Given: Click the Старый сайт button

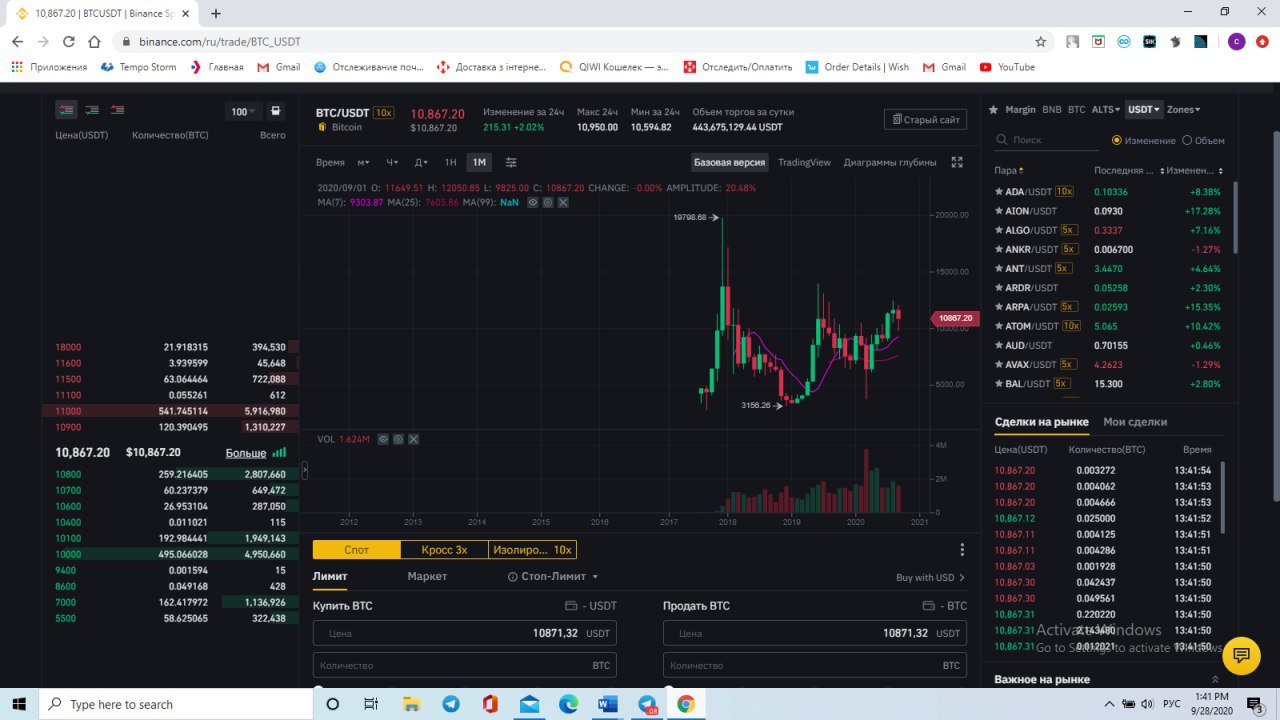Looking at the screenshot, I should [925, 120].
